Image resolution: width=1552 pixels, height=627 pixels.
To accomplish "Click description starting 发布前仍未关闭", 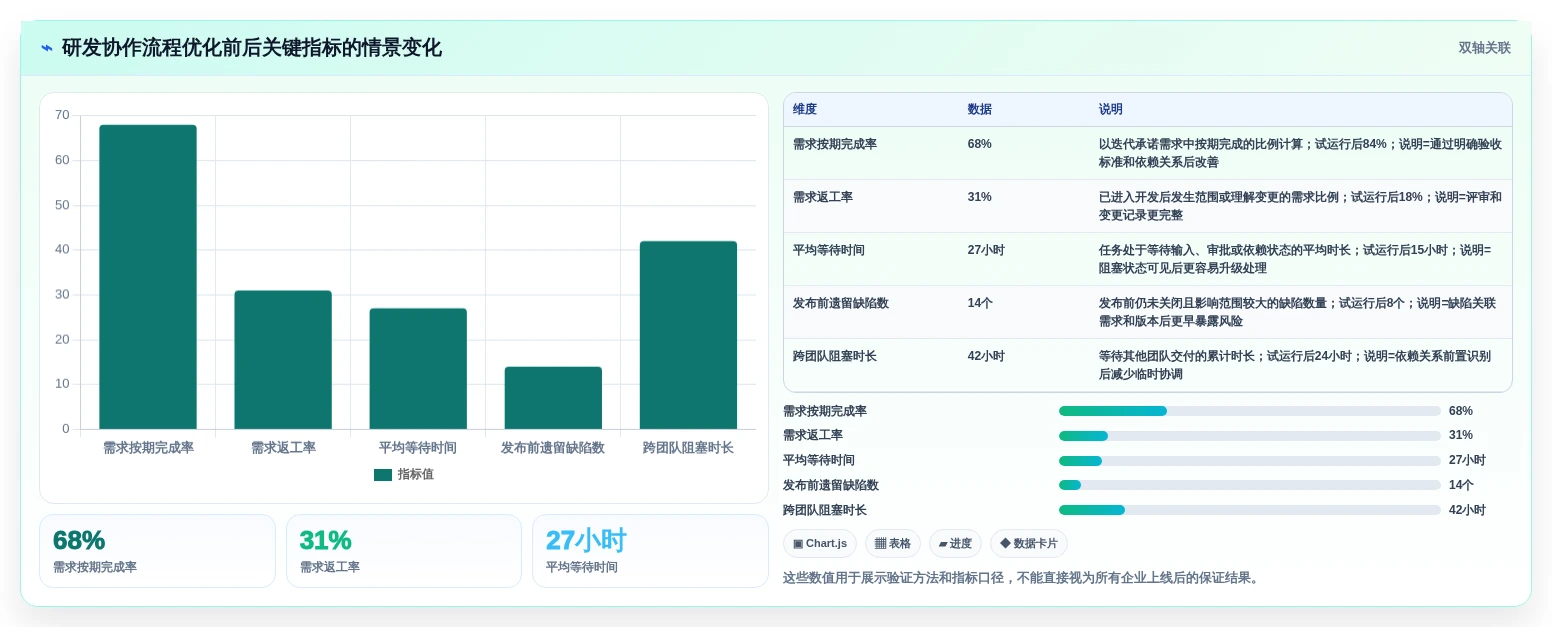I will tap(1298, 313).
